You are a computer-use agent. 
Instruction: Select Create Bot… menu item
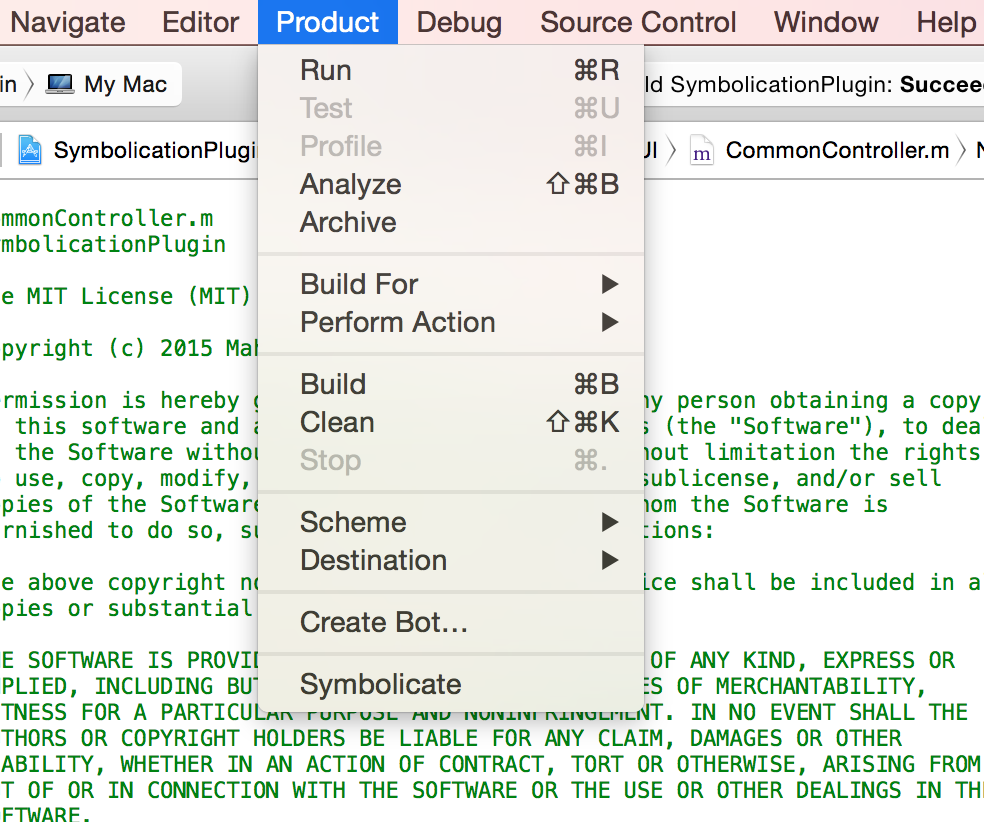[451, 622]
